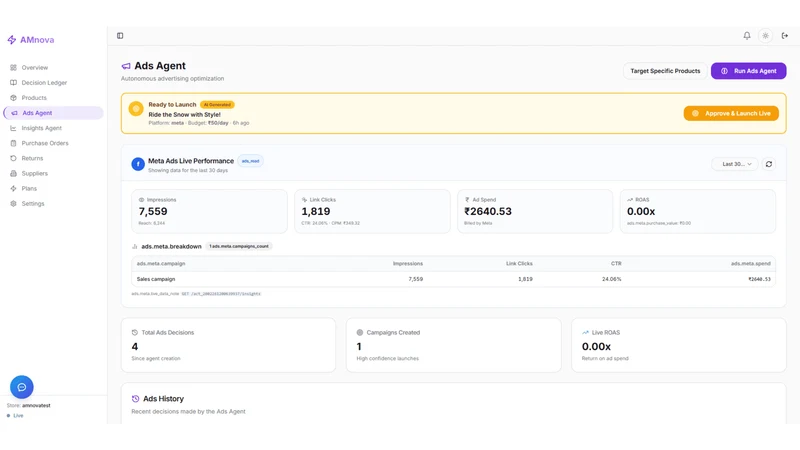The image size is (800, 450).
Task: Click the Meta Facebook logo icon
Action: point(138,164)
